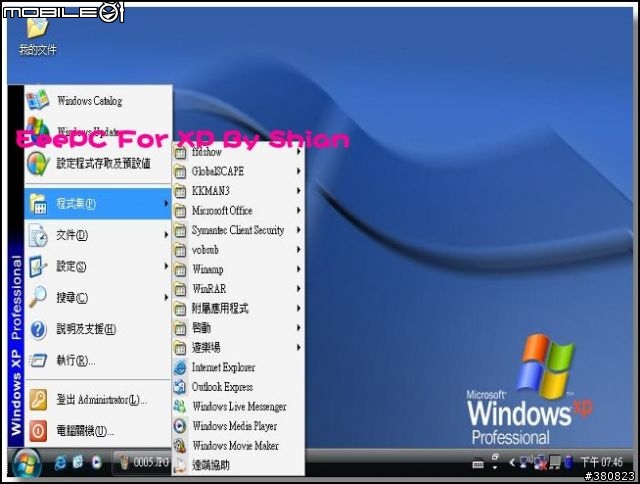Open 說明及支援(H) help entry
640x484 pixels.
(98, 329)
